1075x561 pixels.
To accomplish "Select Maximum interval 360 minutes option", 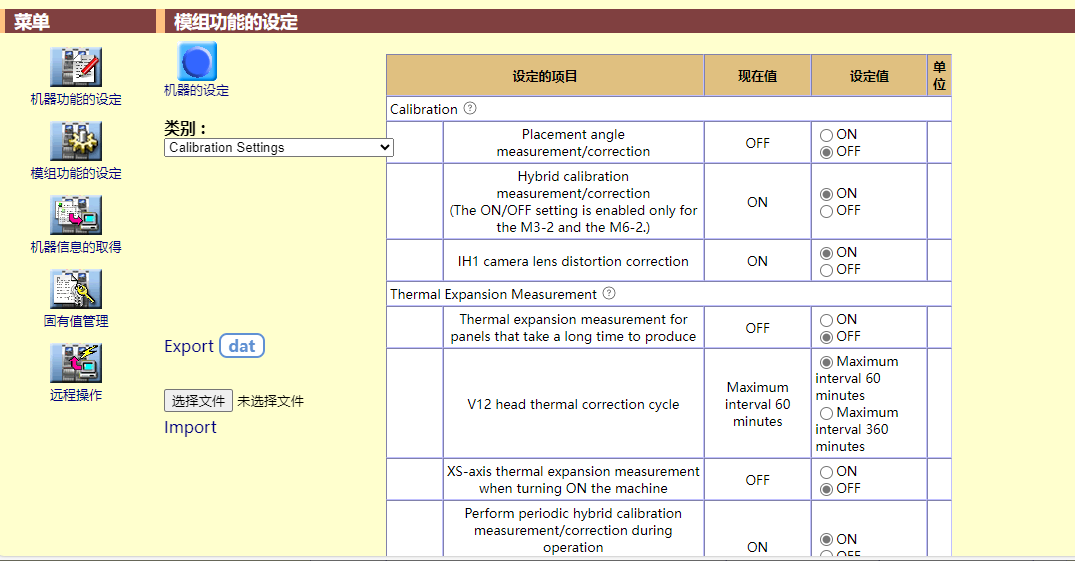I will tap(827, 413).
